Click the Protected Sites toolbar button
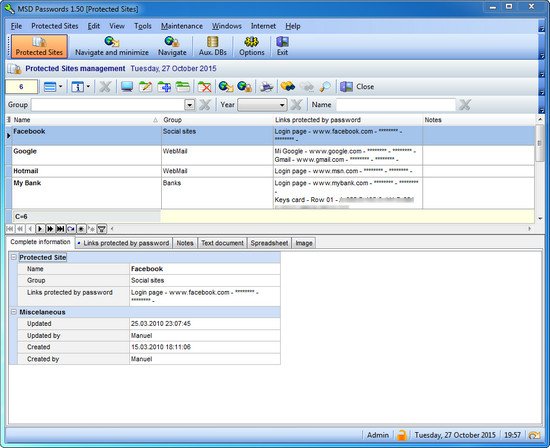 click(39, 46)
